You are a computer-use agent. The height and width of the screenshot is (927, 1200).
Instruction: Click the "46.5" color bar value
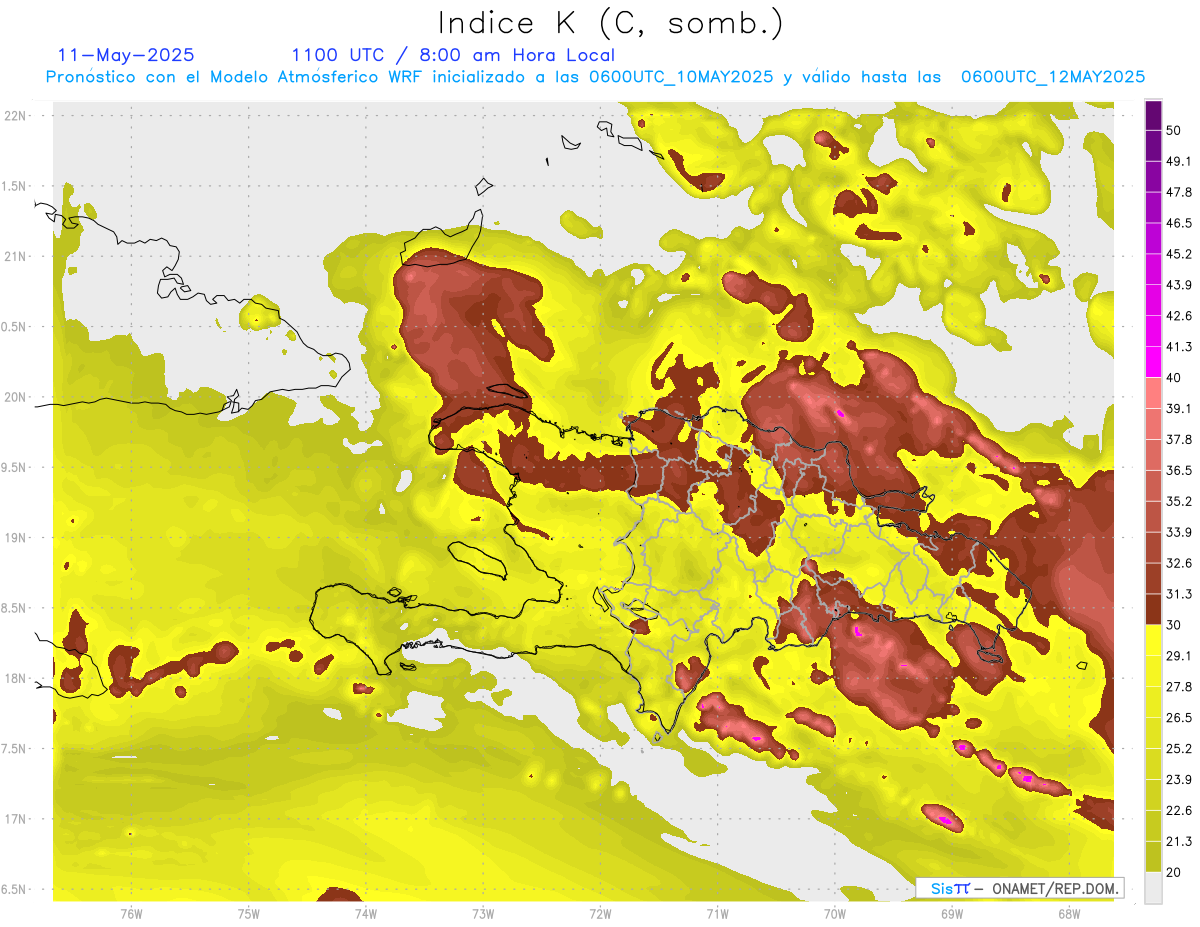[x=1179, y=223]
